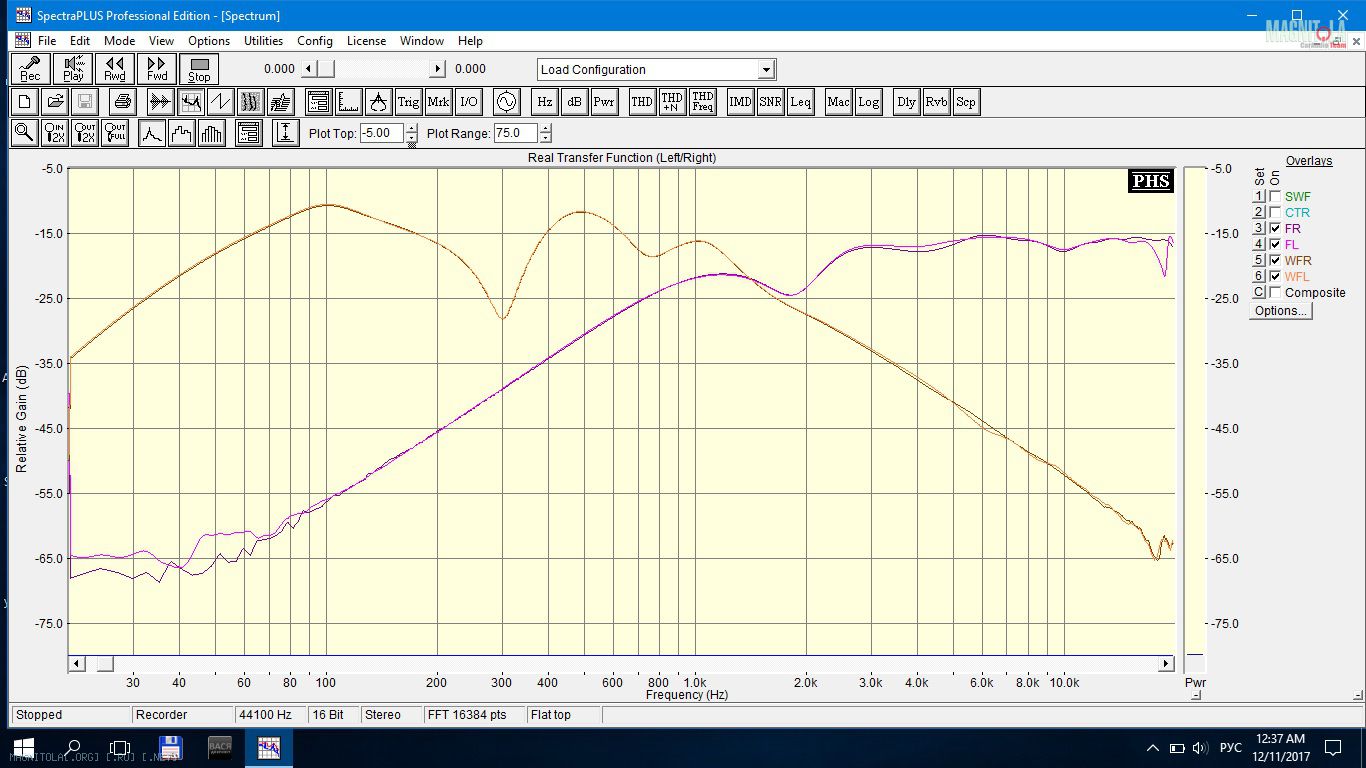Select the Zoom Out Full icon
This screenshot has width=1366, height=768.
pyautogui.click(x=116, y=133)
